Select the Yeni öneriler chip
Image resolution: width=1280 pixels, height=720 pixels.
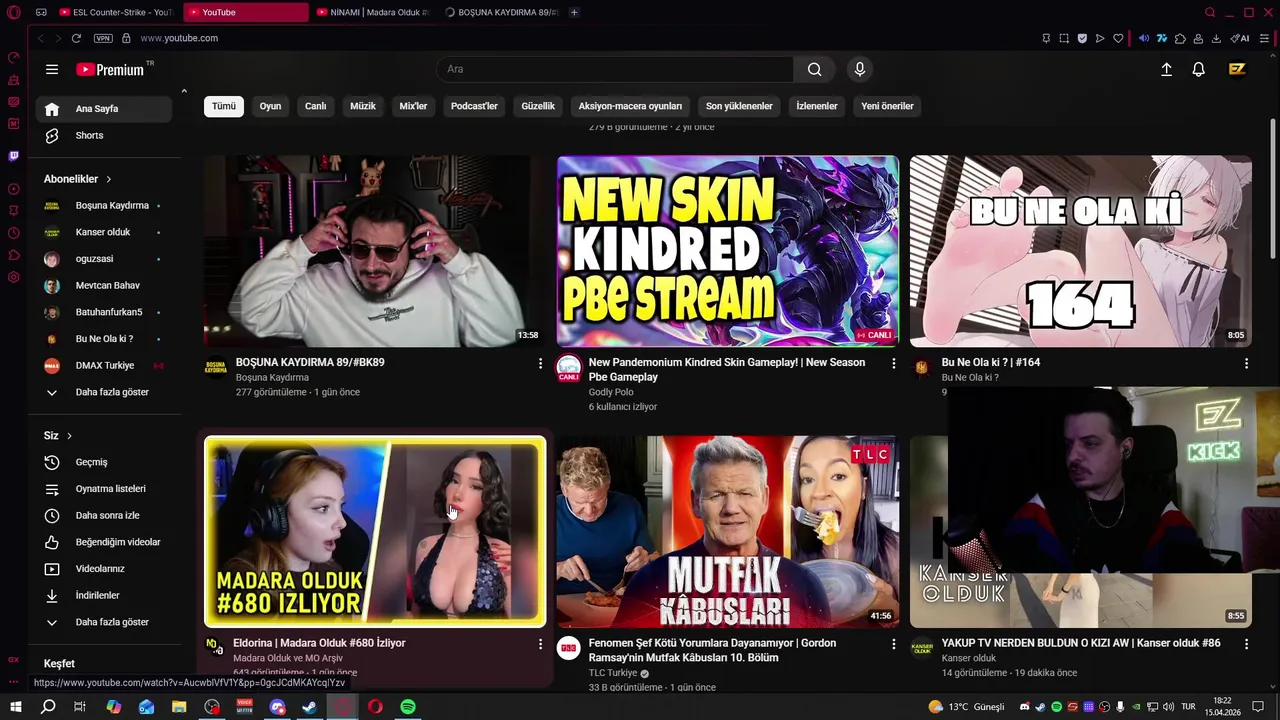[887, 106]
